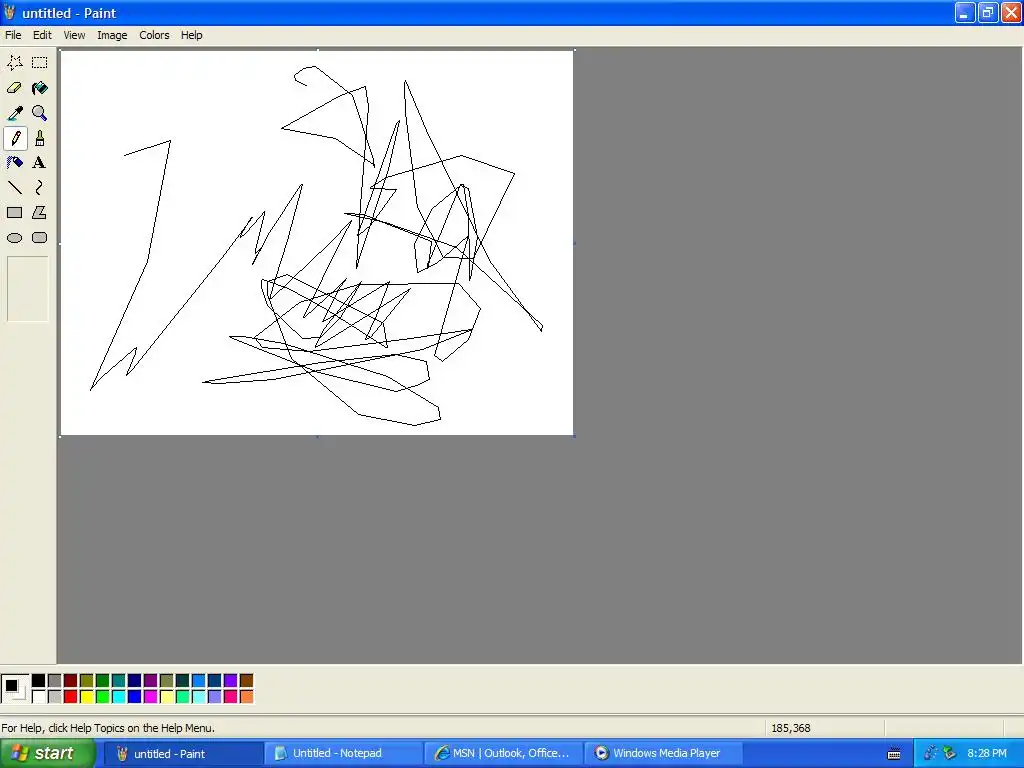
Task: Pick the black color swatch
Action: 39,681
